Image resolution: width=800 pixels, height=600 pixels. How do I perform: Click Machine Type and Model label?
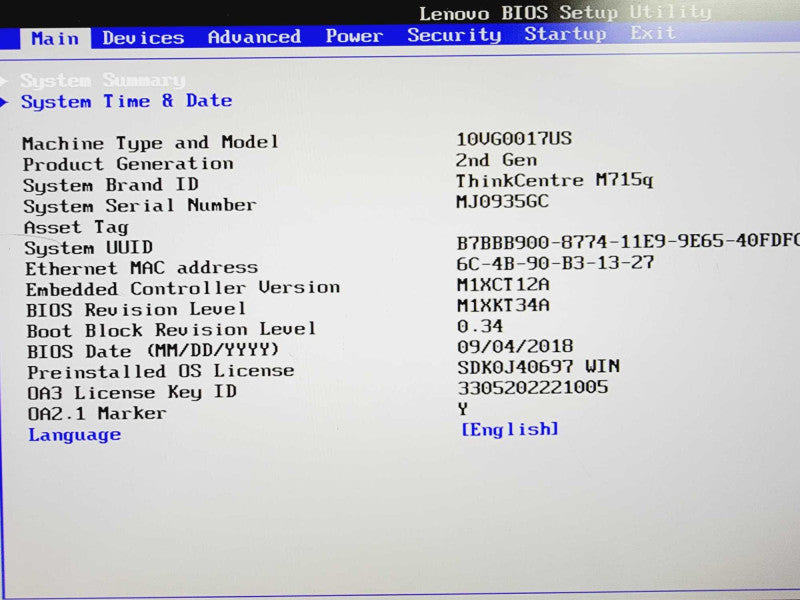tap(151, 142)
